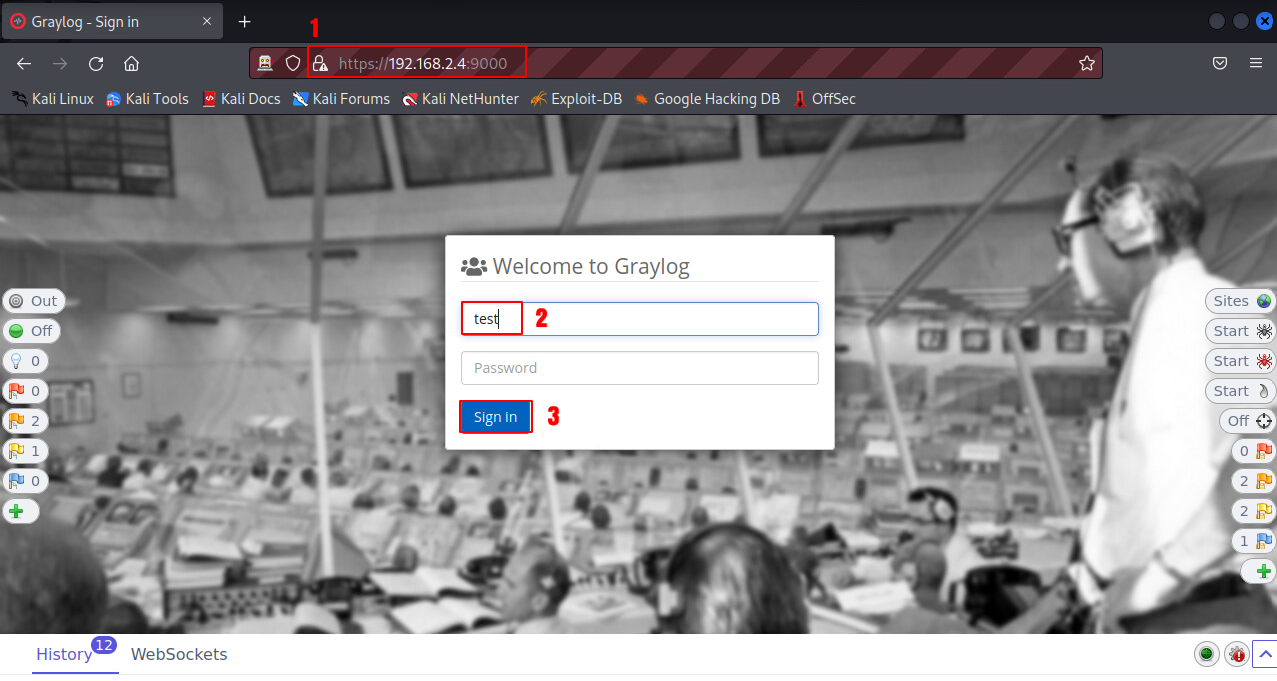Start the ZAP AJAX spider
The height and width of the screenshot is (681, 1277).
pyautogui.click(x=1240, y=361)
